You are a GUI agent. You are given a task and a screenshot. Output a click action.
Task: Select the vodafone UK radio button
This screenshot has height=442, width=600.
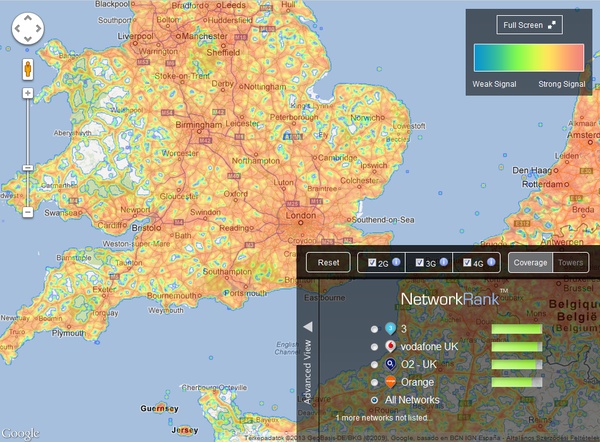tap(374, 347)
